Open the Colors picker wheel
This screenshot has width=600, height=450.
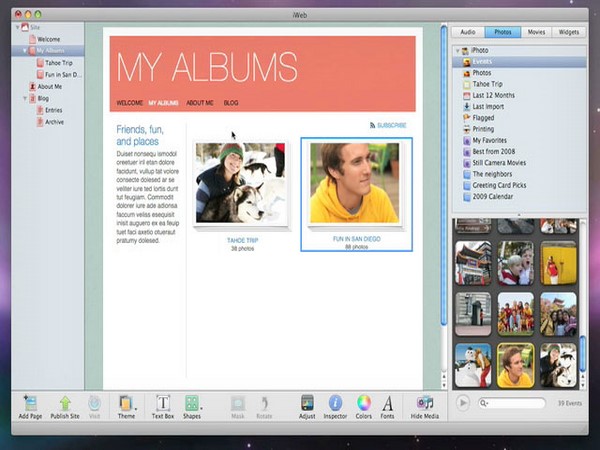click(x=364, y=403)
